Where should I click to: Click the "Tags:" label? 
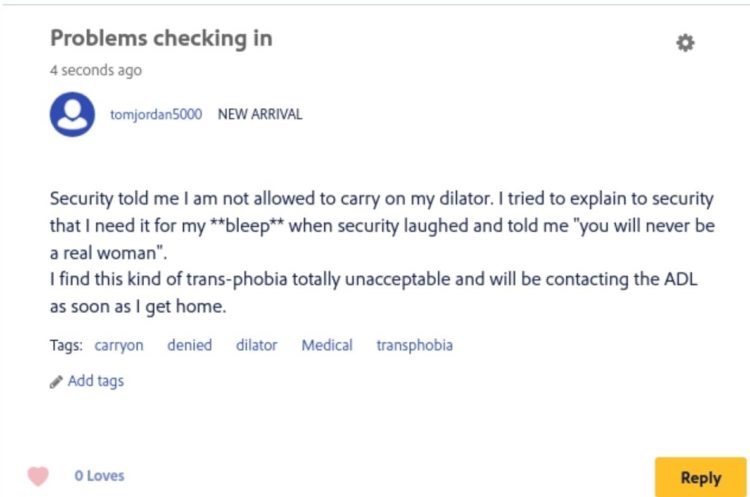[66, 345]
